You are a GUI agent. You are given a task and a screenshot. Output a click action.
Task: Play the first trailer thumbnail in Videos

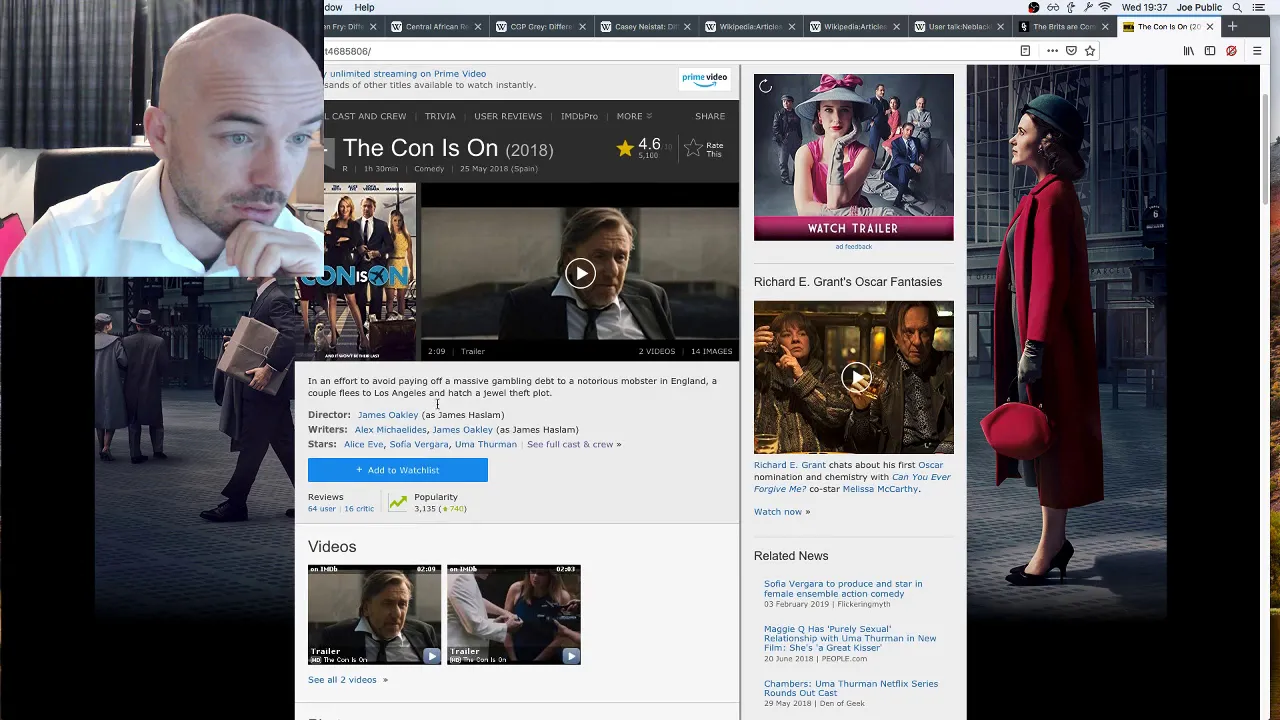click(374, 615)
